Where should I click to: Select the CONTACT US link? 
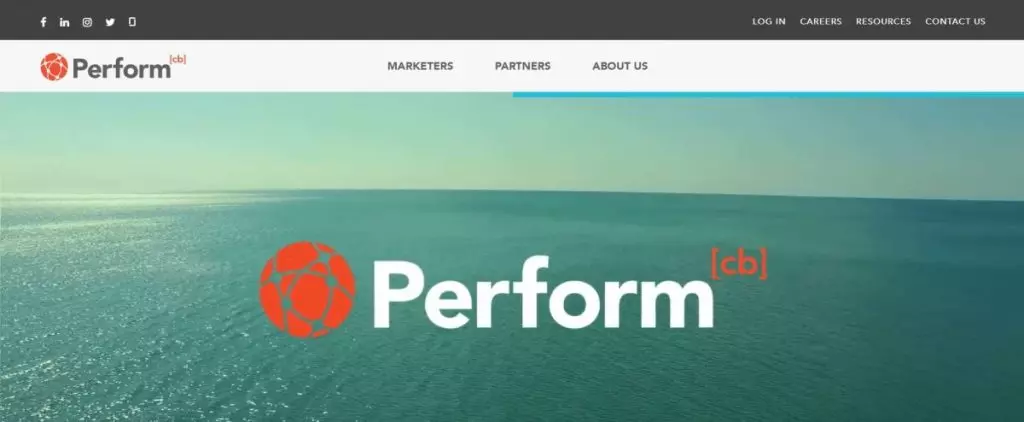click(955, 22)
